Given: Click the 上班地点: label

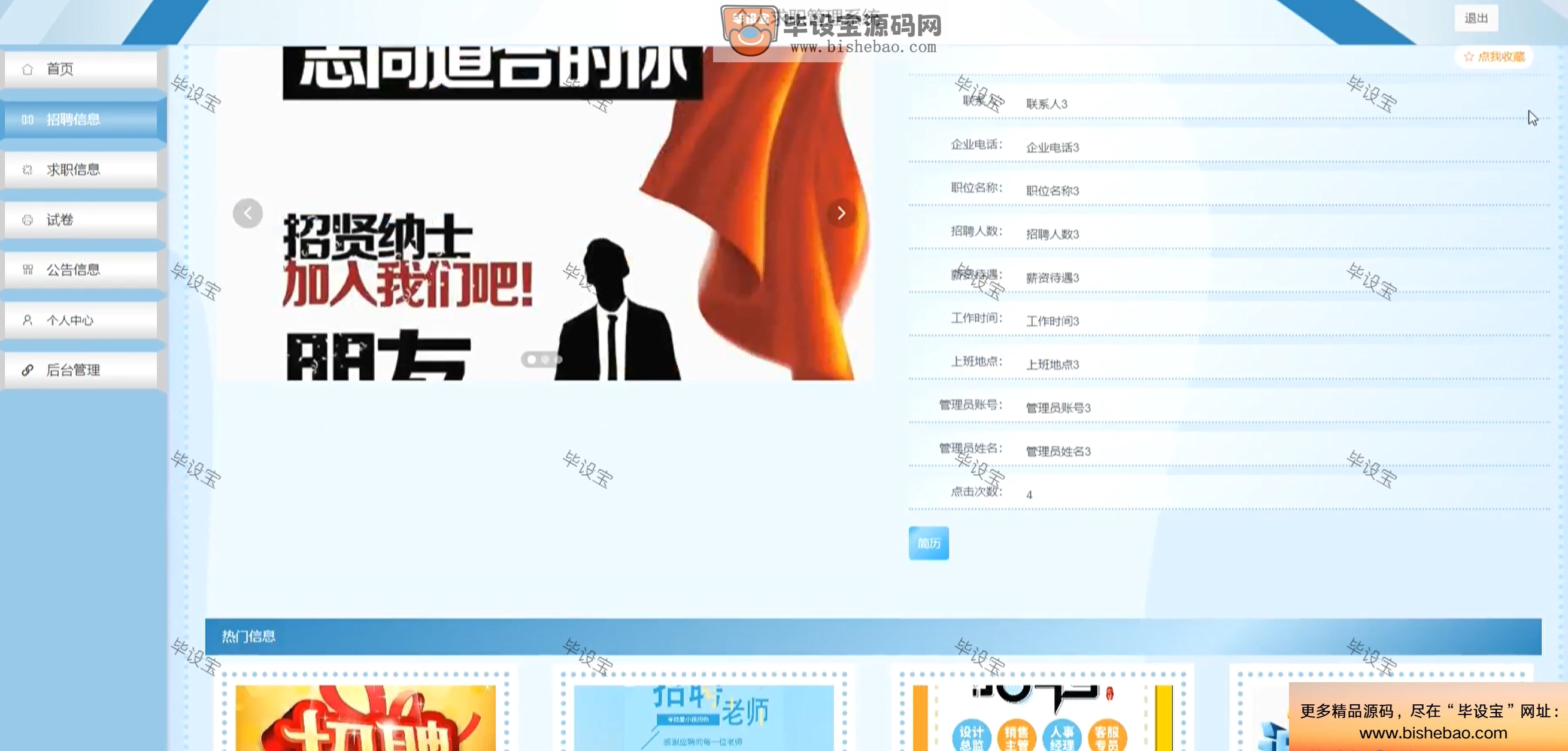Looking at the screenshot, I should point(976,361).
